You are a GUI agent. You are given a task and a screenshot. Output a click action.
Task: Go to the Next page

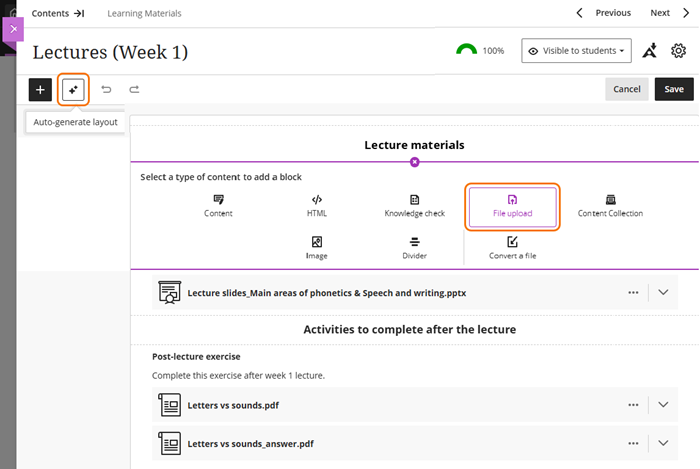(667, 13)
